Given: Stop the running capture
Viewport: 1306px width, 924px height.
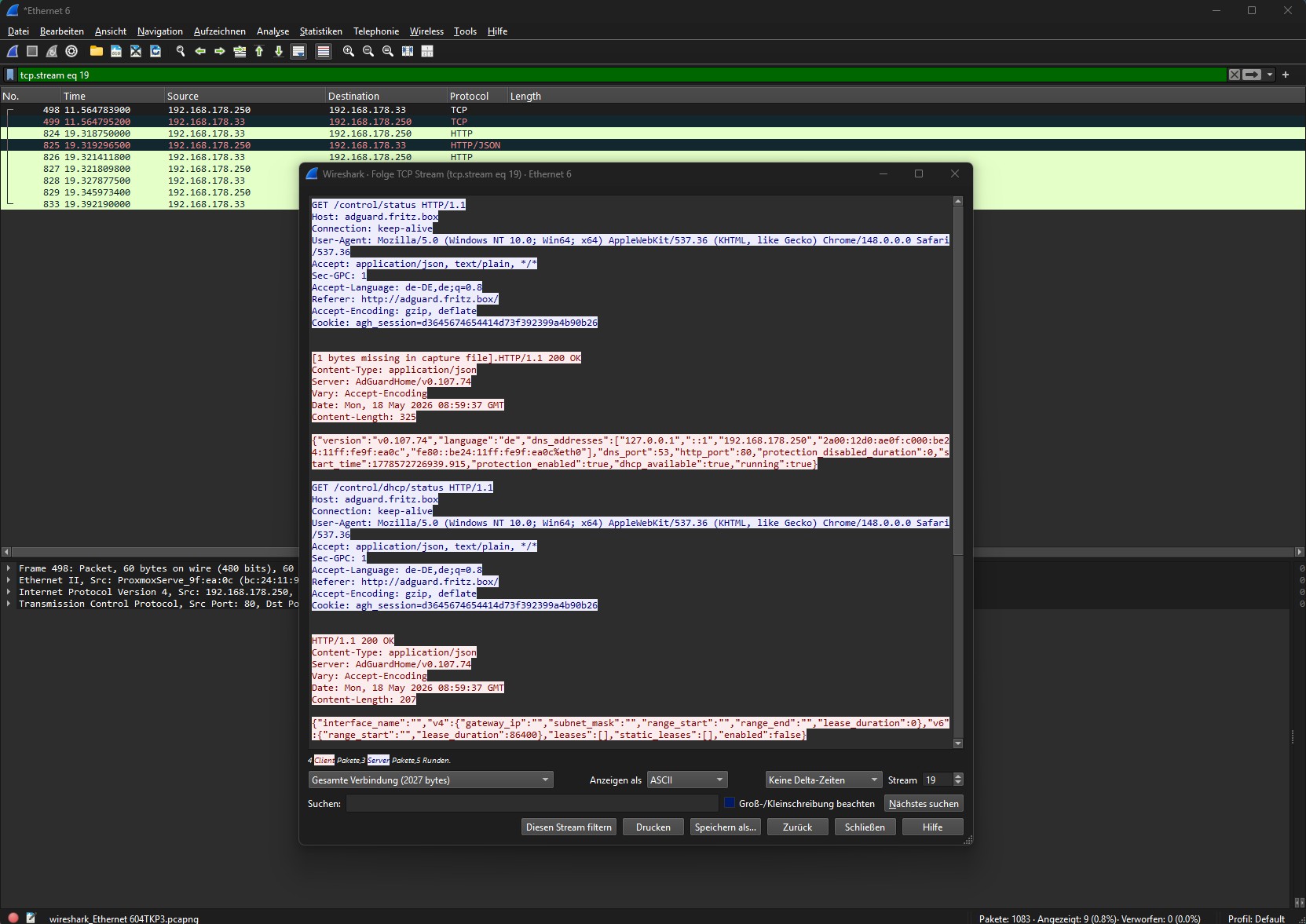Looking at the screenshot, I should [32, 51].
